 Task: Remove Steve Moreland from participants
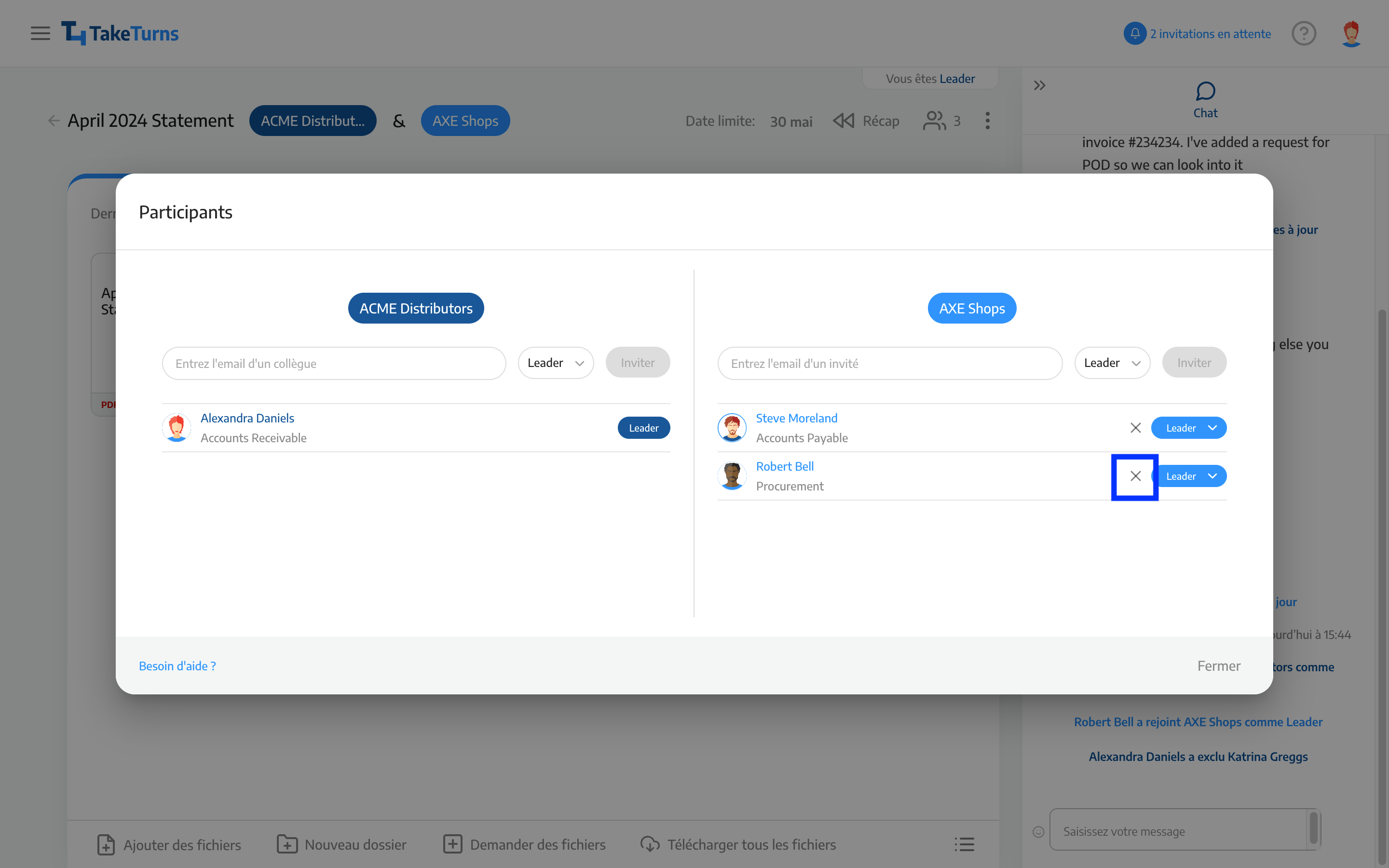(x=1135, y=428)
